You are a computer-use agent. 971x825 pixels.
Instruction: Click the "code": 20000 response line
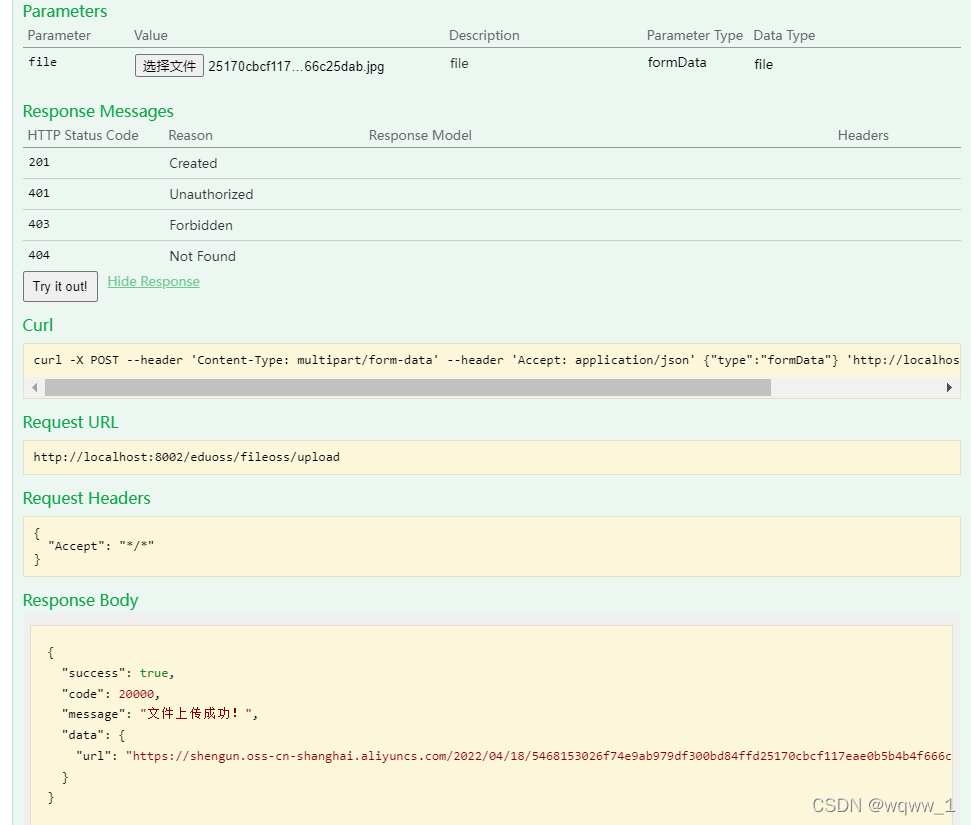(x=110, y=694)
